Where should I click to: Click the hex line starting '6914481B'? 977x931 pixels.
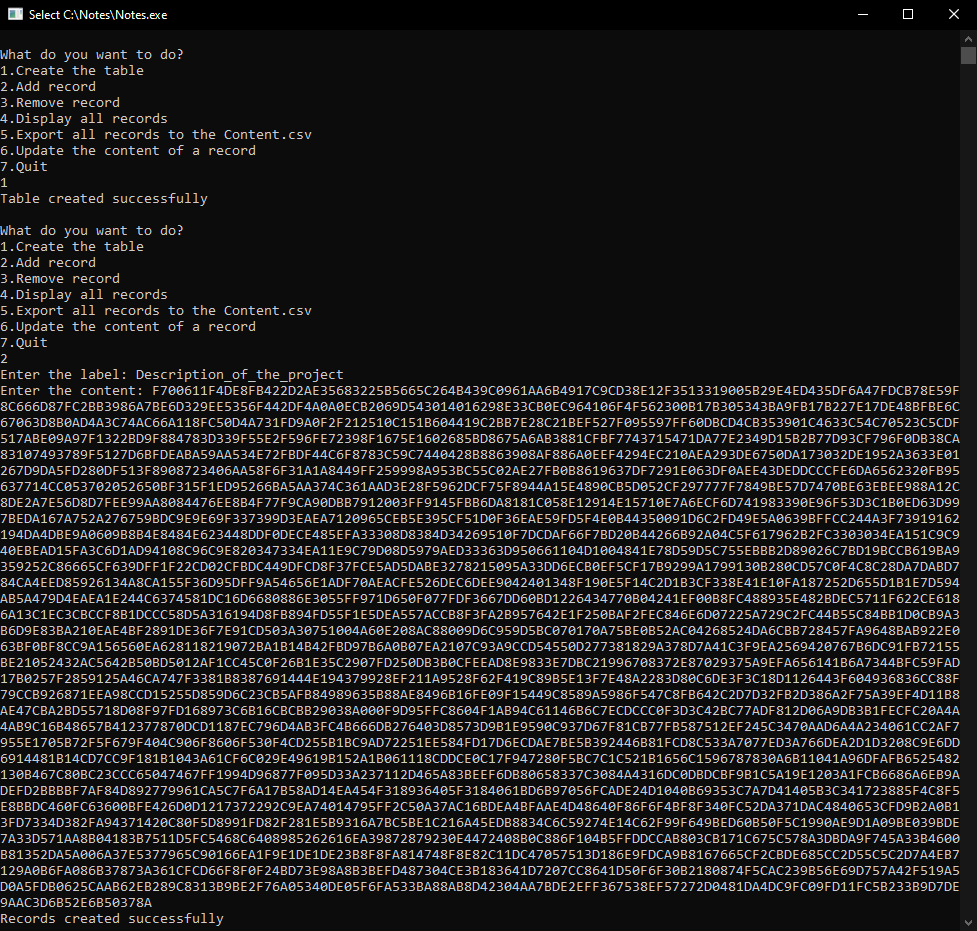click(480, 758)
